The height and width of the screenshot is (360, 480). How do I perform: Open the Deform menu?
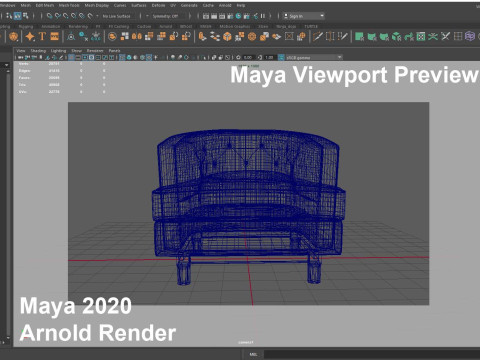click(158, 5)
